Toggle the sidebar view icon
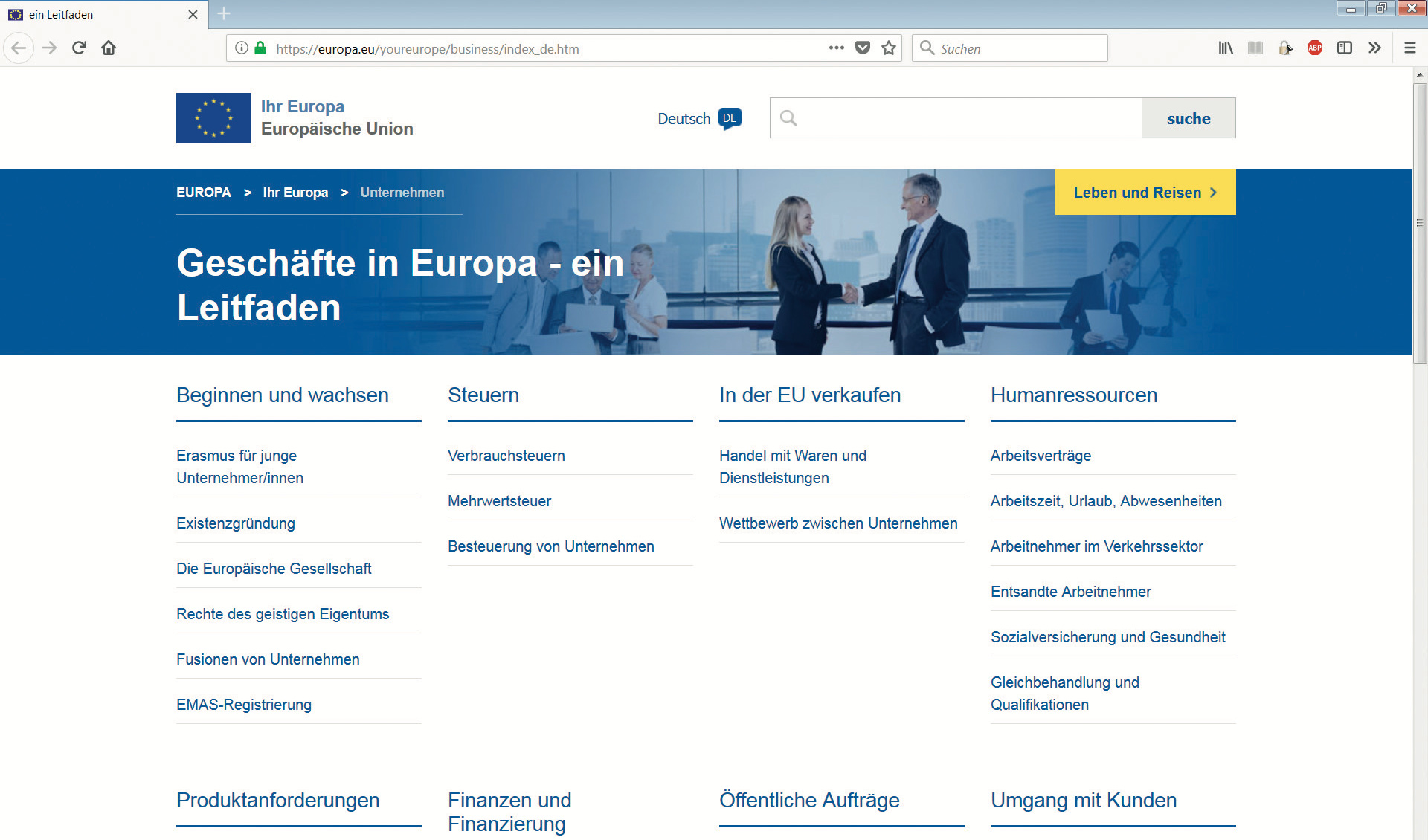Screen dimensions: 1428x840 (x=1345, y=48)
